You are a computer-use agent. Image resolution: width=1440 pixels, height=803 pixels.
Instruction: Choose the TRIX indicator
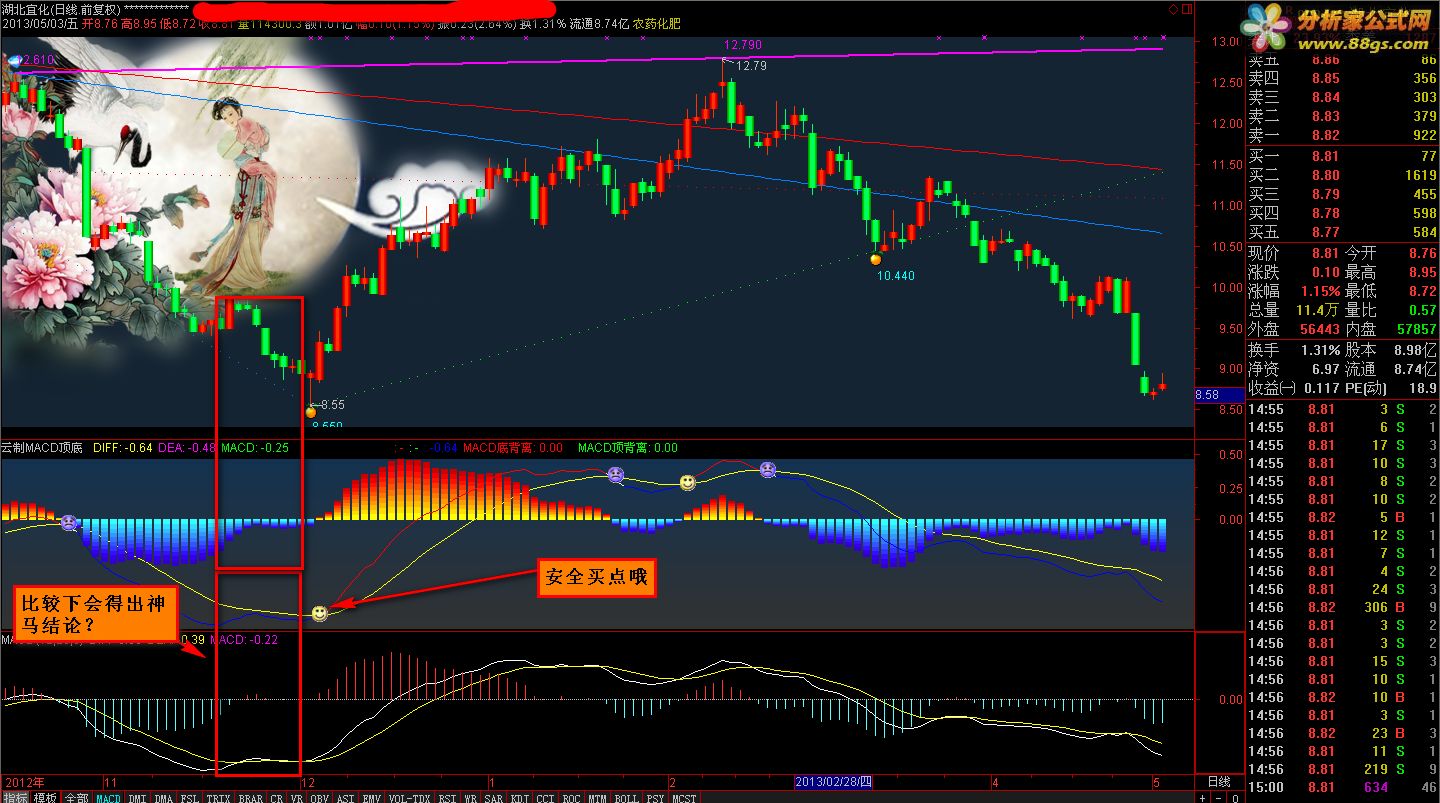tap(218, 798)
